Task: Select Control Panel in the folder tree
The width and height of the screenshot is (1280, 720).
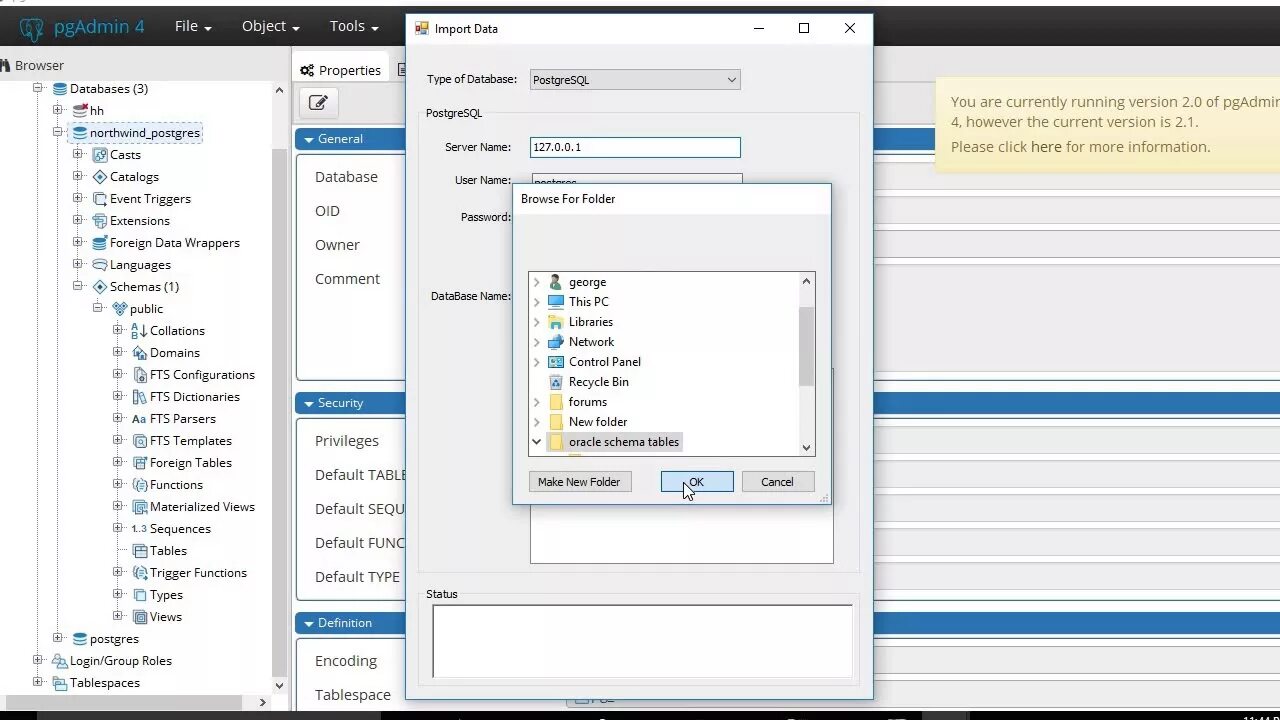Action: [604, 362]
